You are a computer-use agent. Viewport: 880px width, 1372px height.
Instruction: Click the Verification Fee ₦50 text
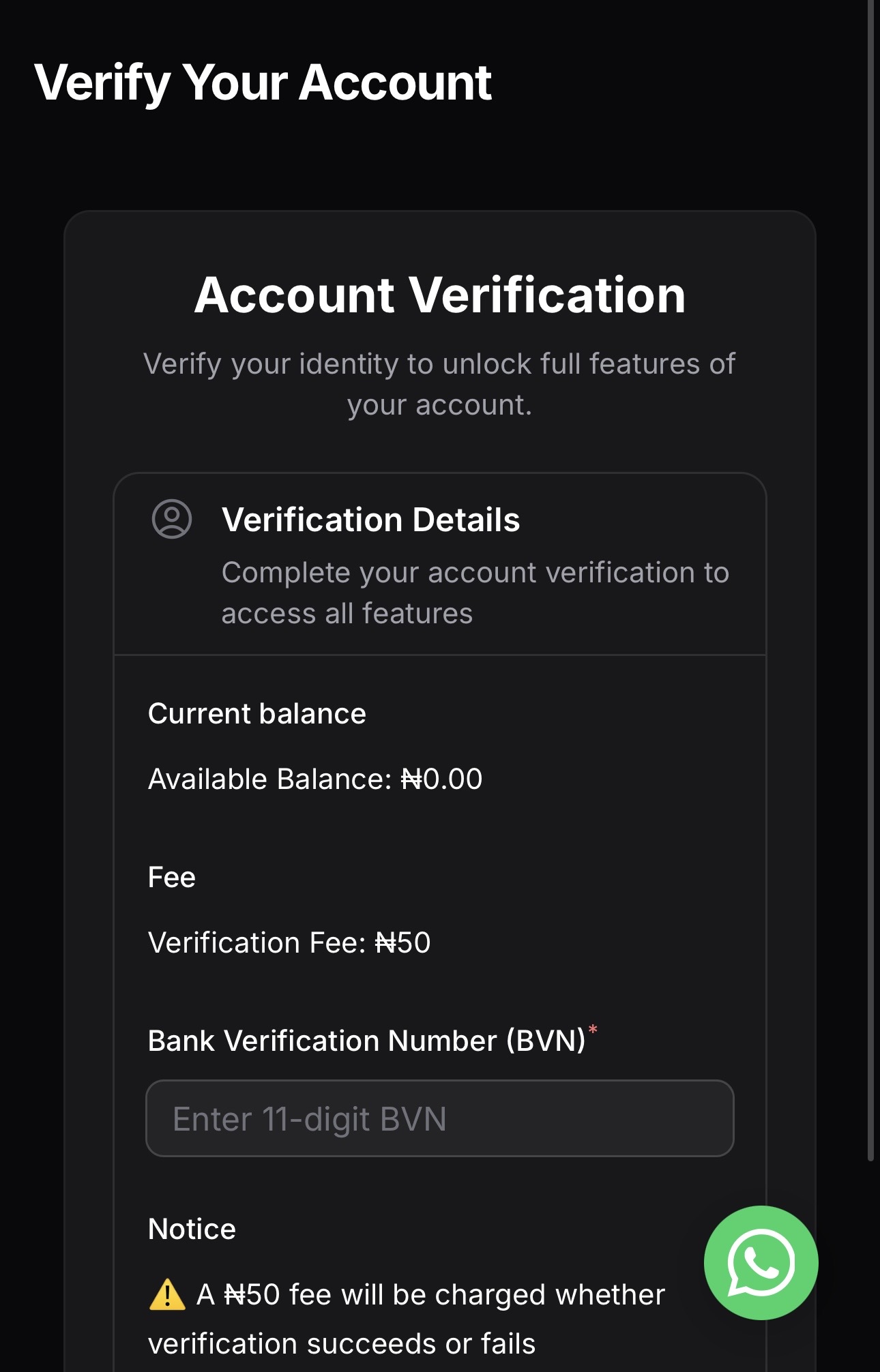[289, 943]
